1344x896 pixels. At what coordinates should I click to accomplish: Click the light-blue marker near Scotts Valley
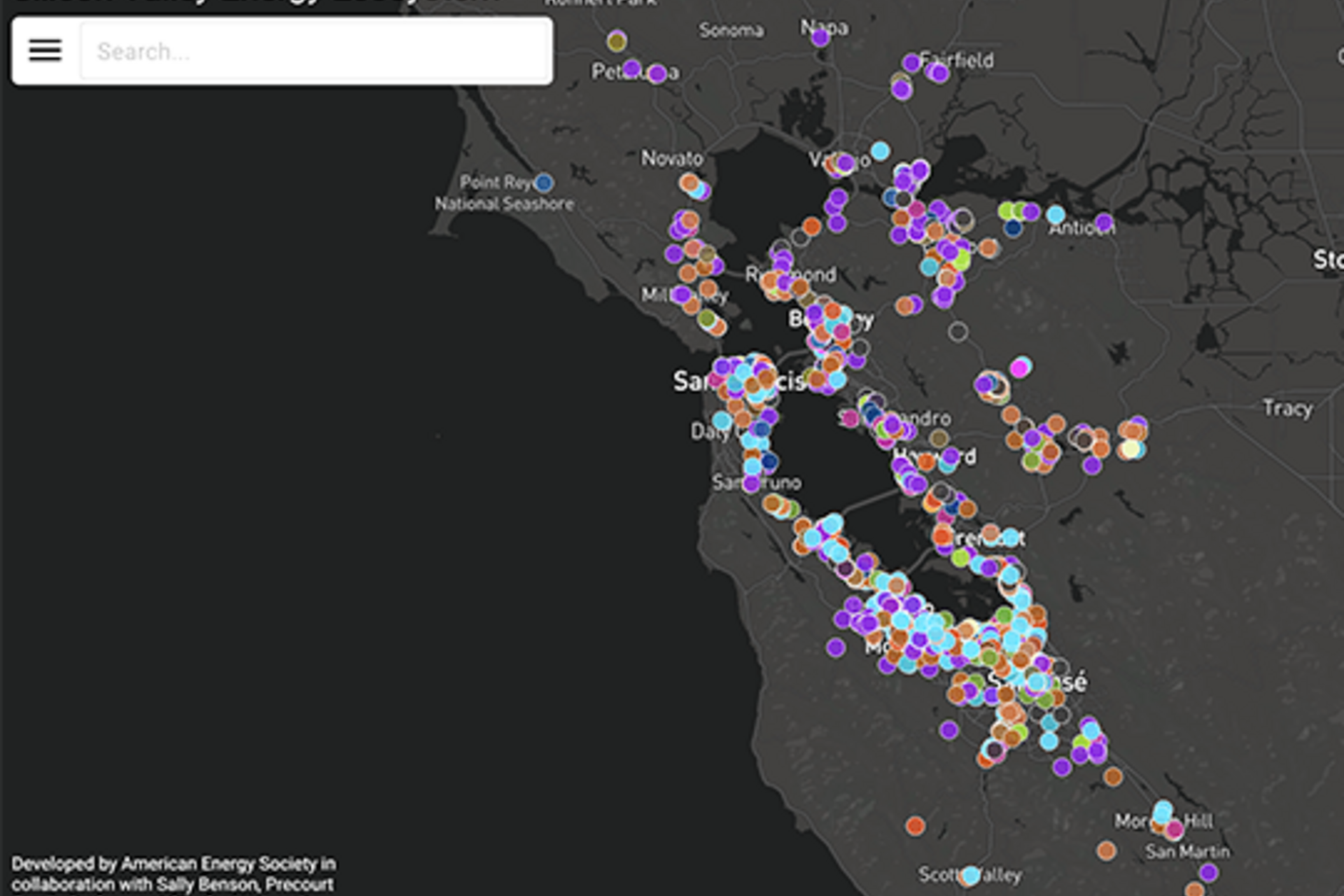click(971, 874)
